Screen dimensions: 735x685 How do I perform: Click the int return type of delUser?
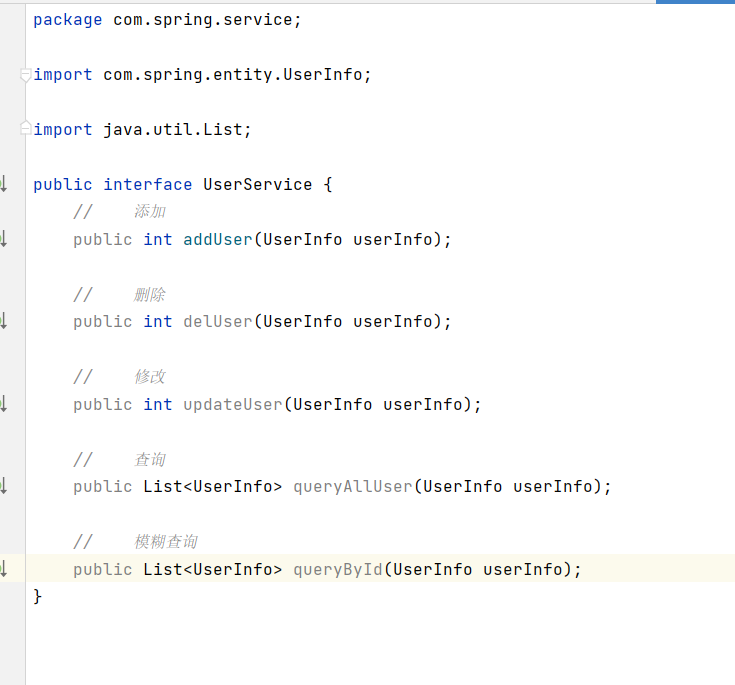point(158,322)
